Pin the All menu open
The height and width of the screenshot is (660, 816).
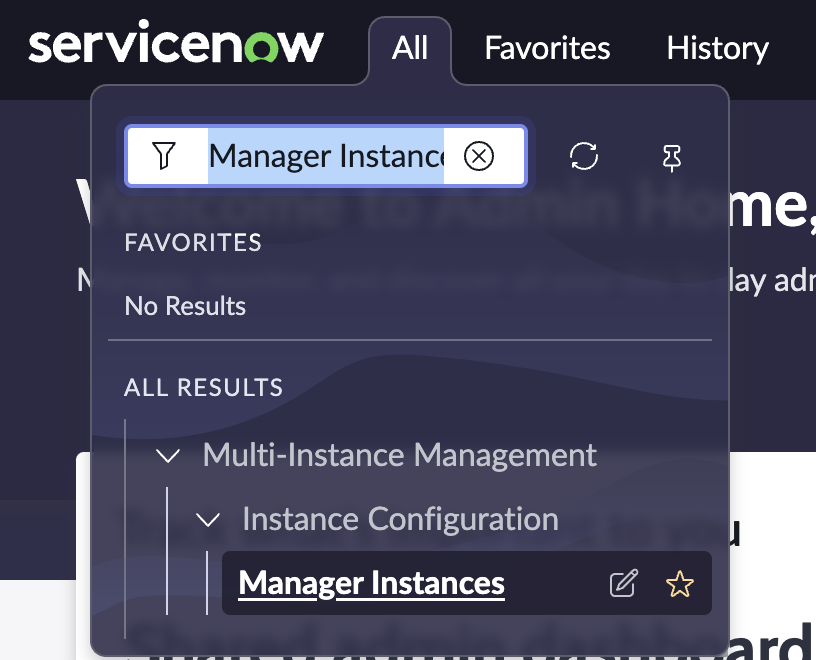(x=671, y=157)
